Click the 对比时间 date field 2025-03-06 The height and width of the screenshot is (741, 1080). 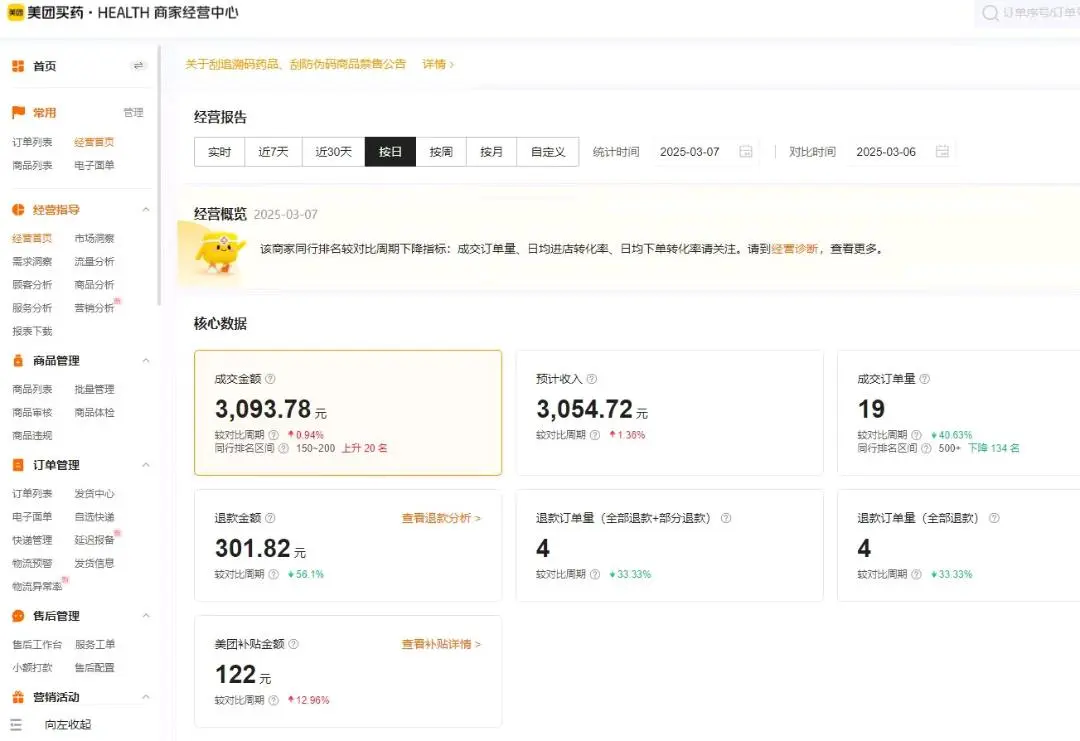(901, 152)
